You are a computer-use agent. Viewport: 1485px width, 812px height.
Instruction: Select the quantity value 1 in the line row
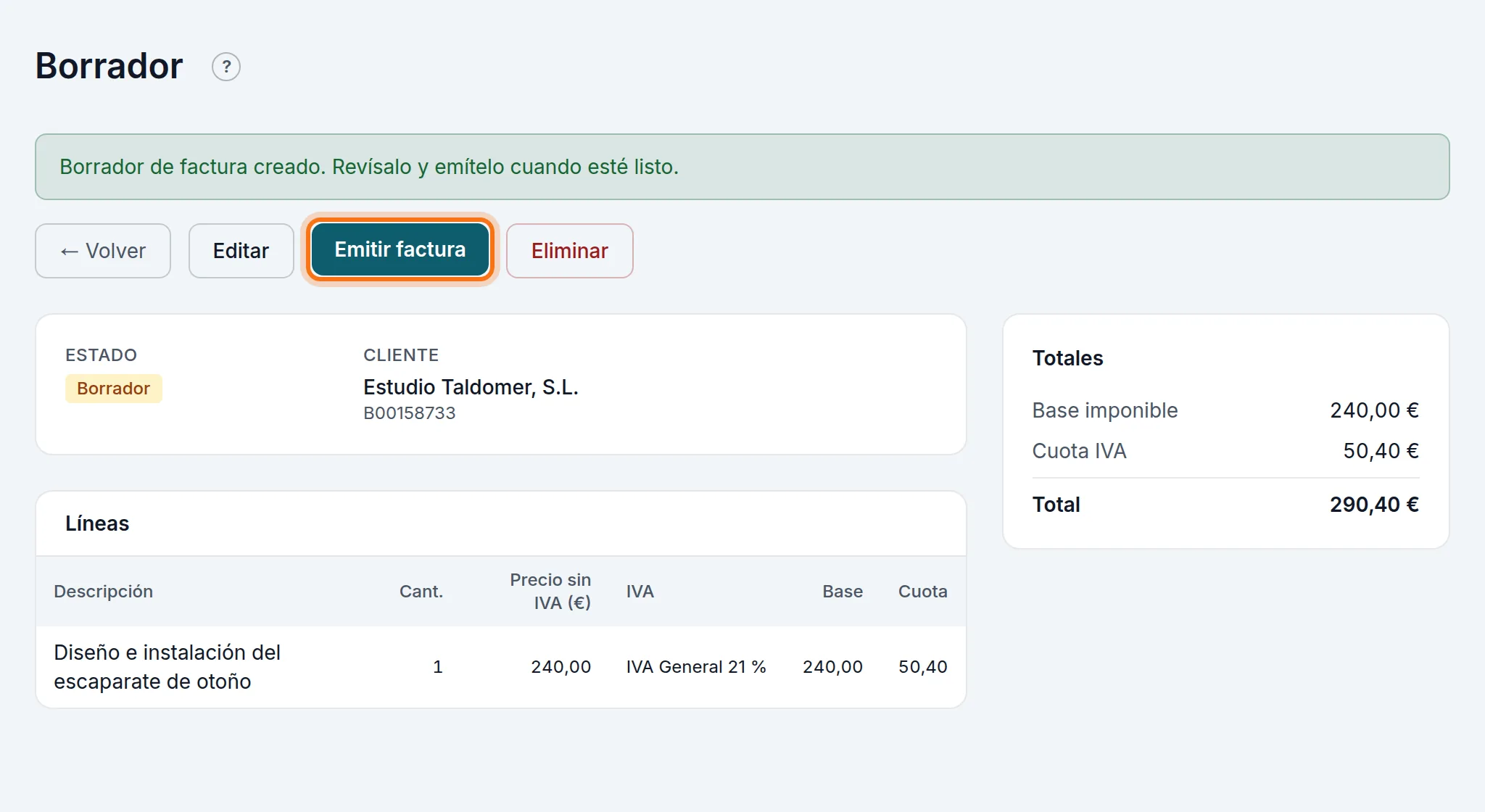coord(438,667)
